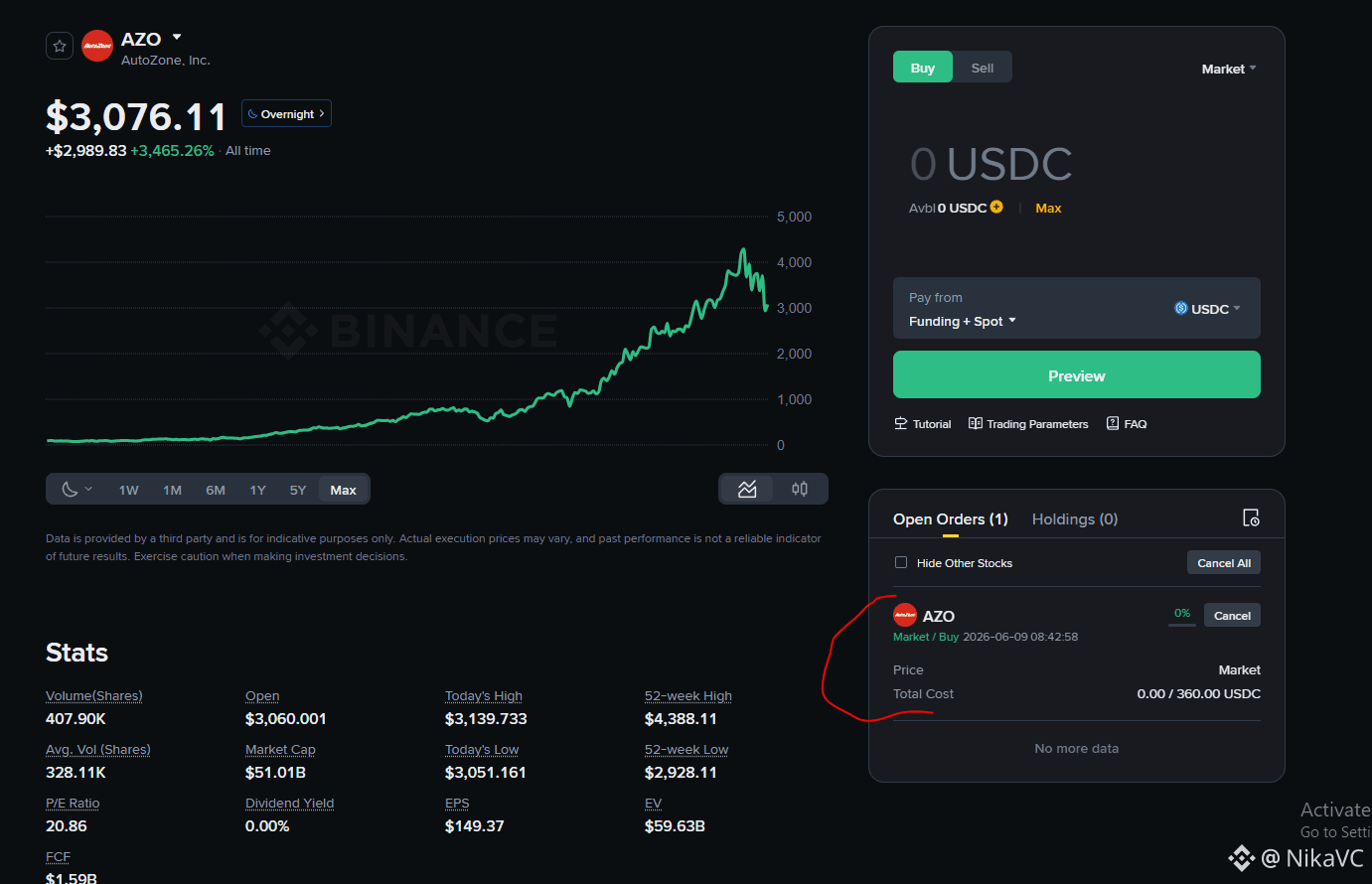This screenshot has width=1372, height=884.
Task: Open the Market order type dropdown
Action: click(x=1229, y=69)
